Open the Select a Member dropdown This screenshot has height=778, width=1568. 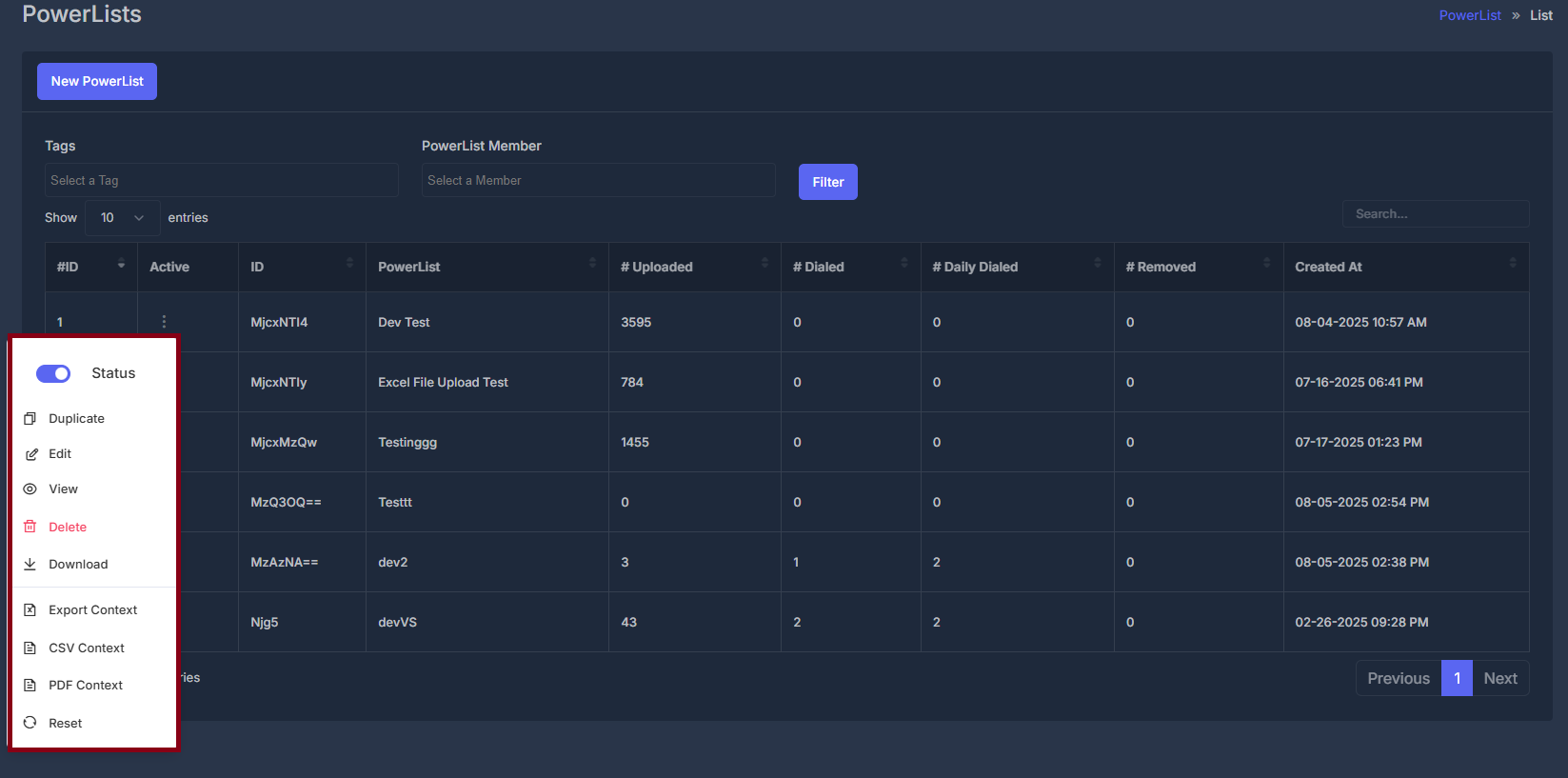tap(599, 180)
